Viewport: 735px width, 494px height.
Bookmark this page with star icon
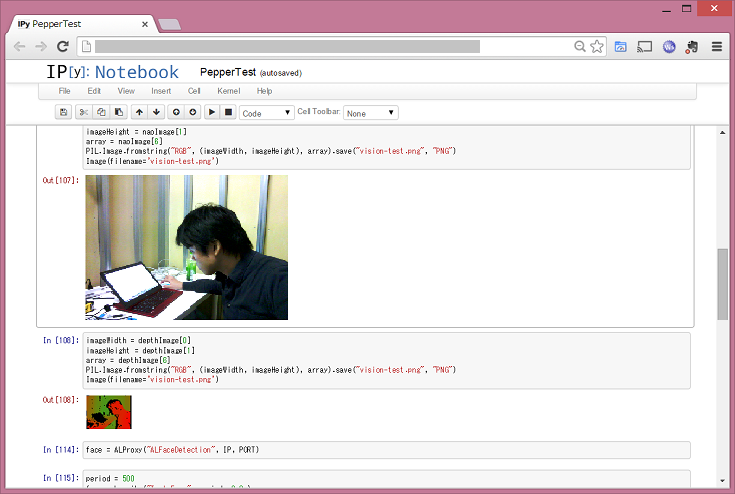click(597, 46)
